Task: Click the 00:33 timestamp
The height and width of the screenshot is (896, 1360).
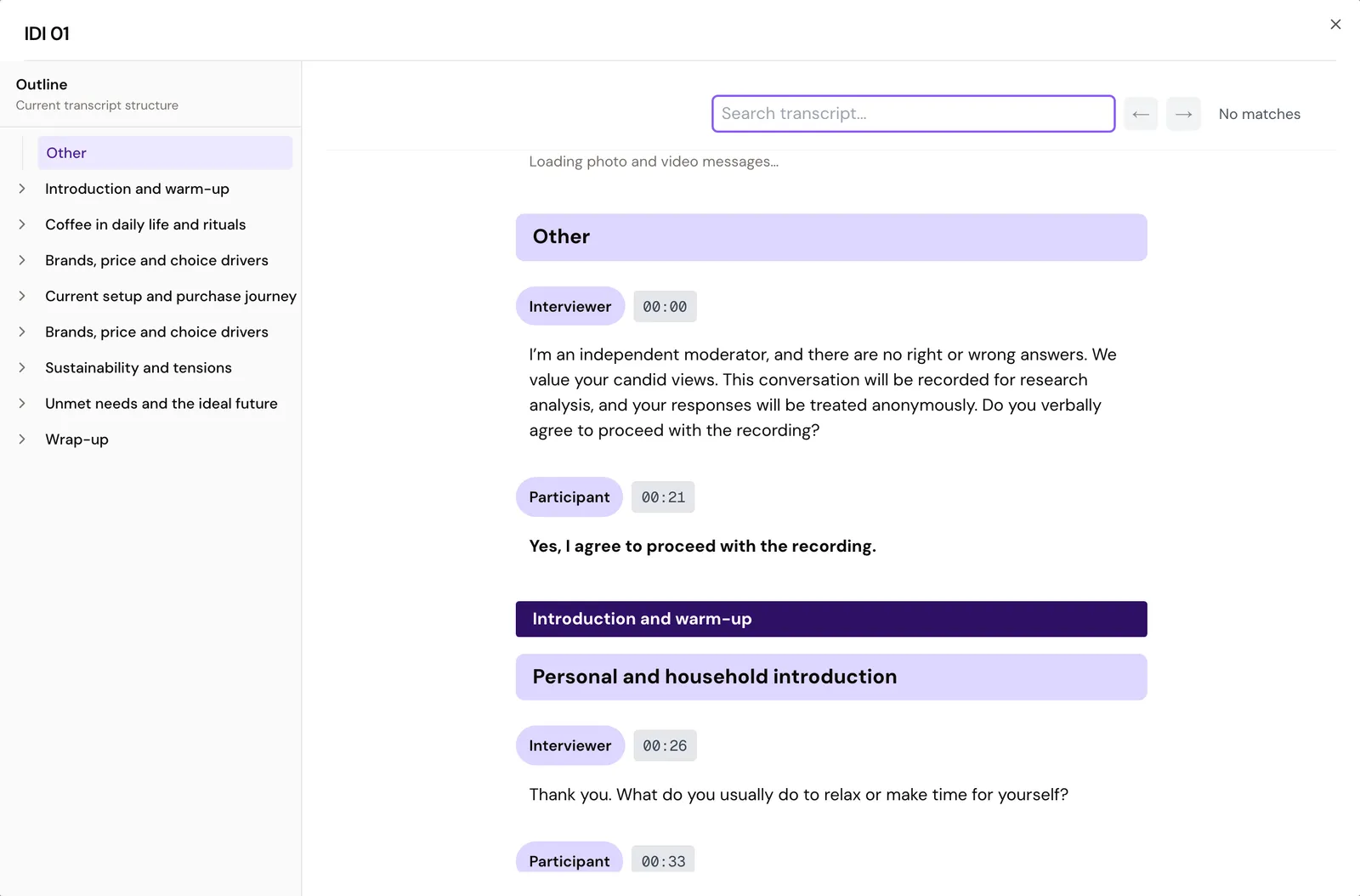Action: point(663,860)
